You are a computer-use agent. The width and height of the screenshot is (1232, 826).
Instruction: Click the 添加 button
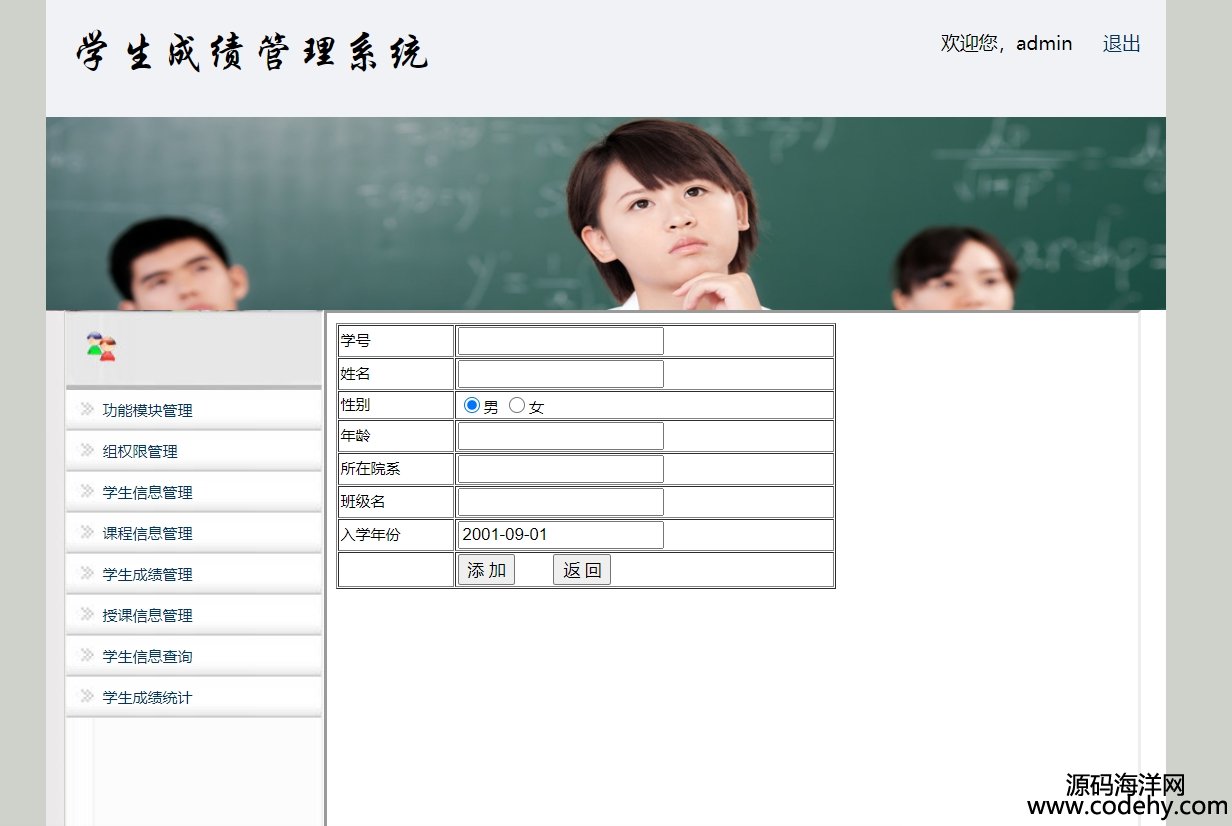click(x=486, y=570)
